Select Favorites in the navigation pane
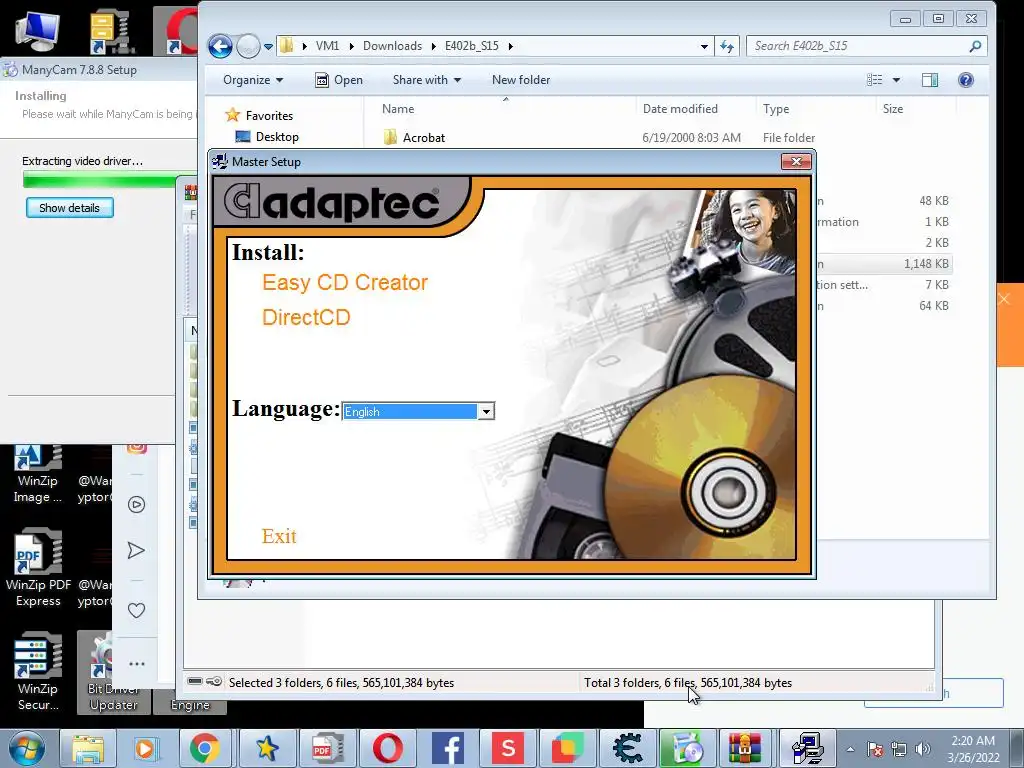This screenshot has width=1024, height=768. 268,116
